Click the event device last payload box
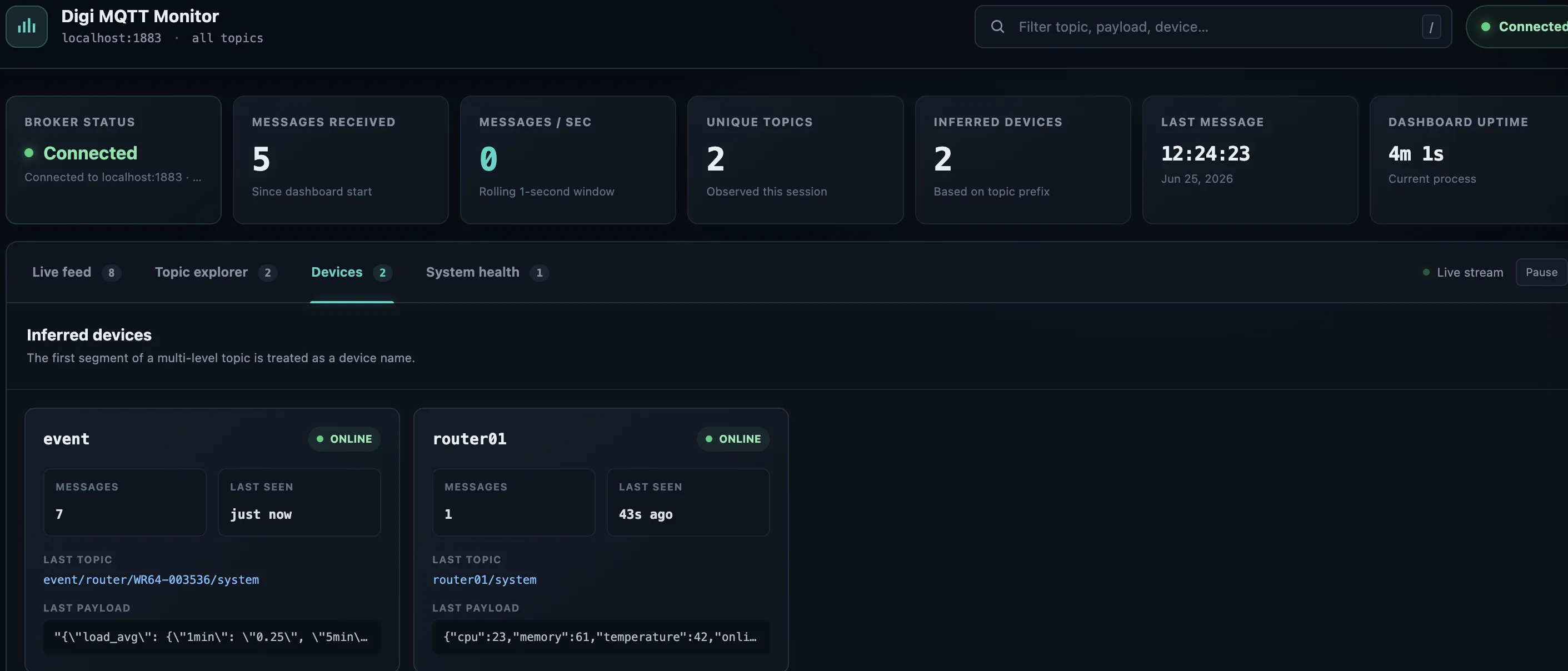The image size is (1568, 671). coord(212,637)
